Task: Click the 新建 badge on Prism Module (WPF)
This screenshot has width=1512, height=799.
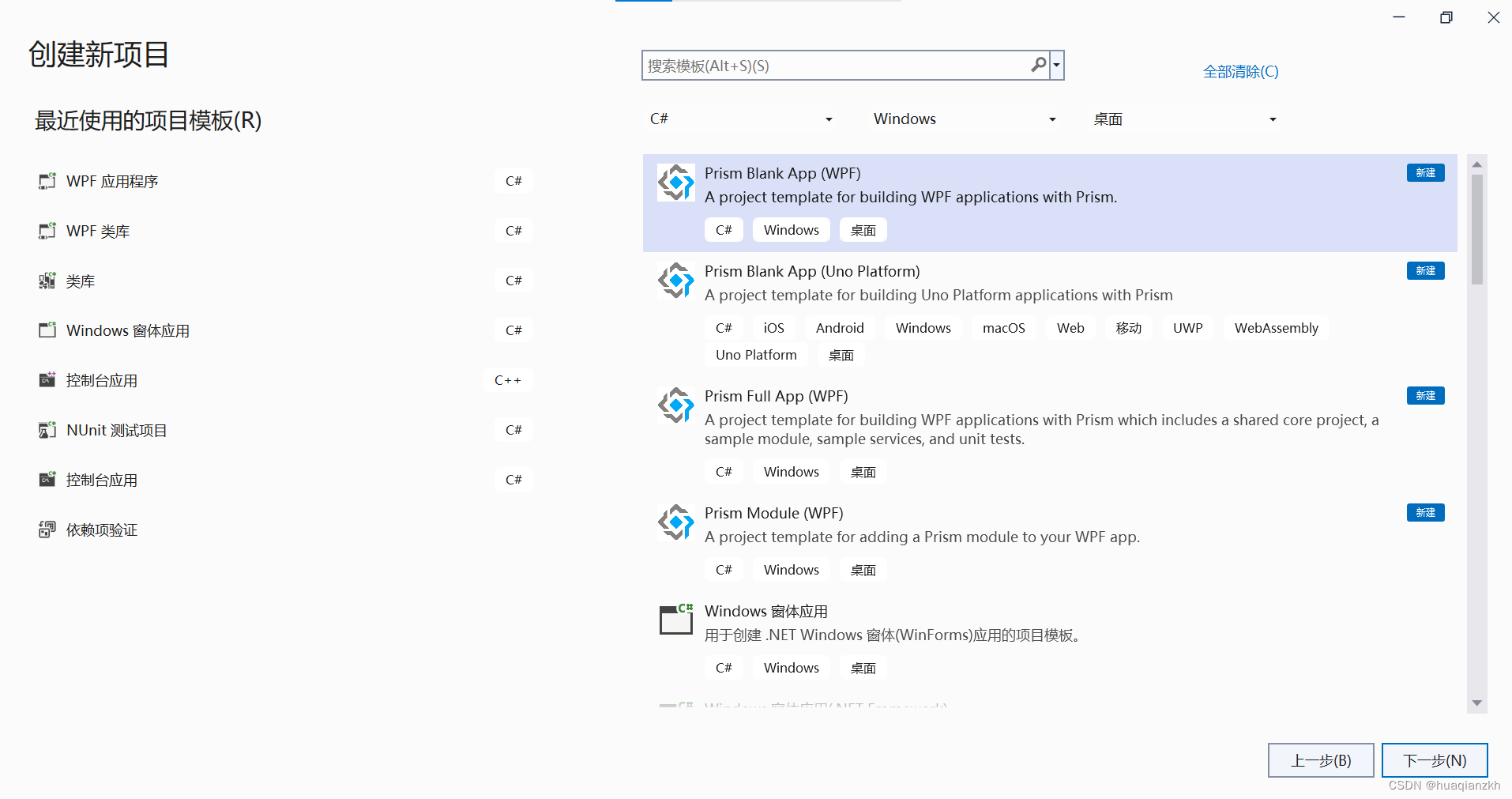Action: coord(1425,513)
